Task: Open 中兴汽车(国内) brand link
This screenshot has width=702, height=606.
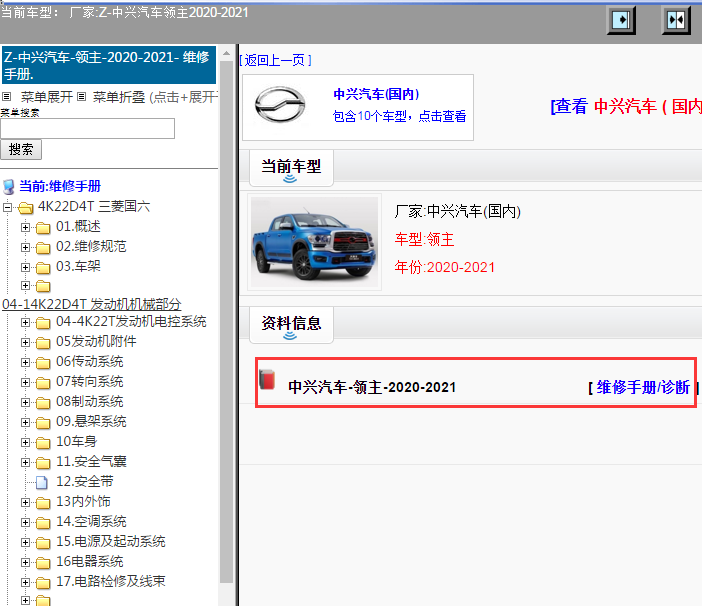Action: point(376,94)
